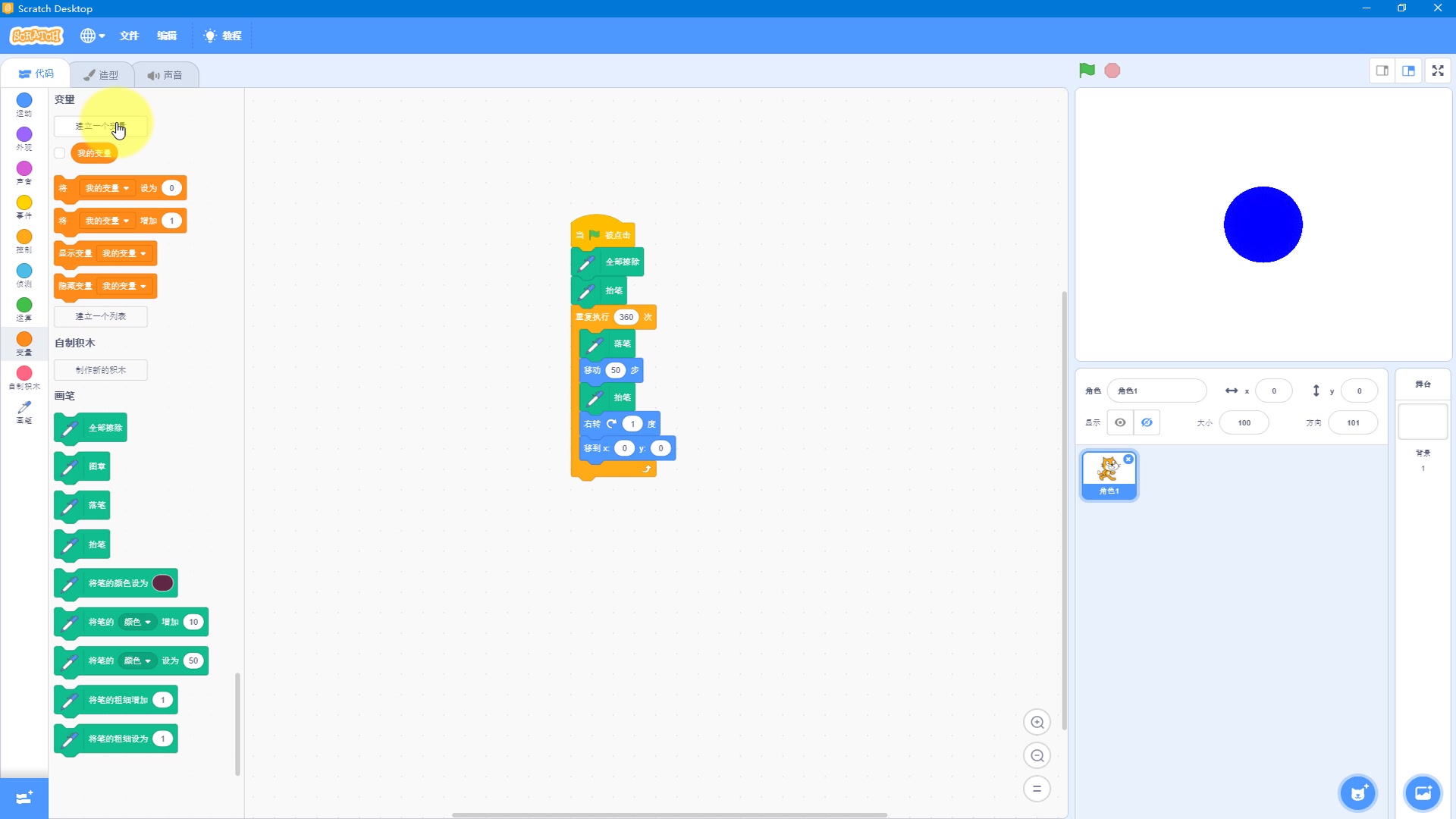The height and width of the screenshot is (819, 1456).
Task: Enable the 我的变量 monitor checkbox
Action: click(x=60, y=153)
